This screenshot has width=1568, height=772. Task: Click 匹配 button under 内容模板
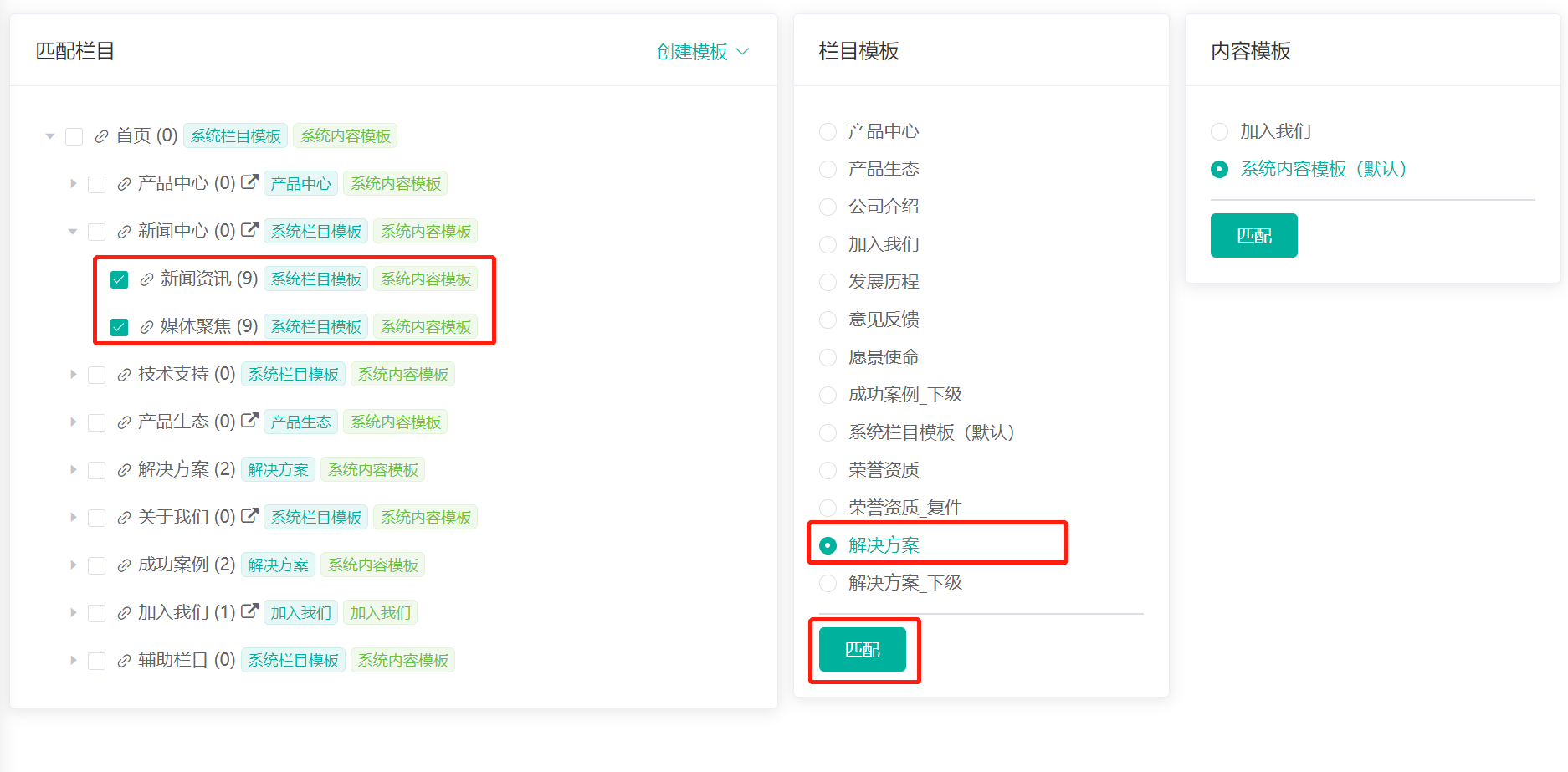pyautogui.click(x=1253, y=236)
